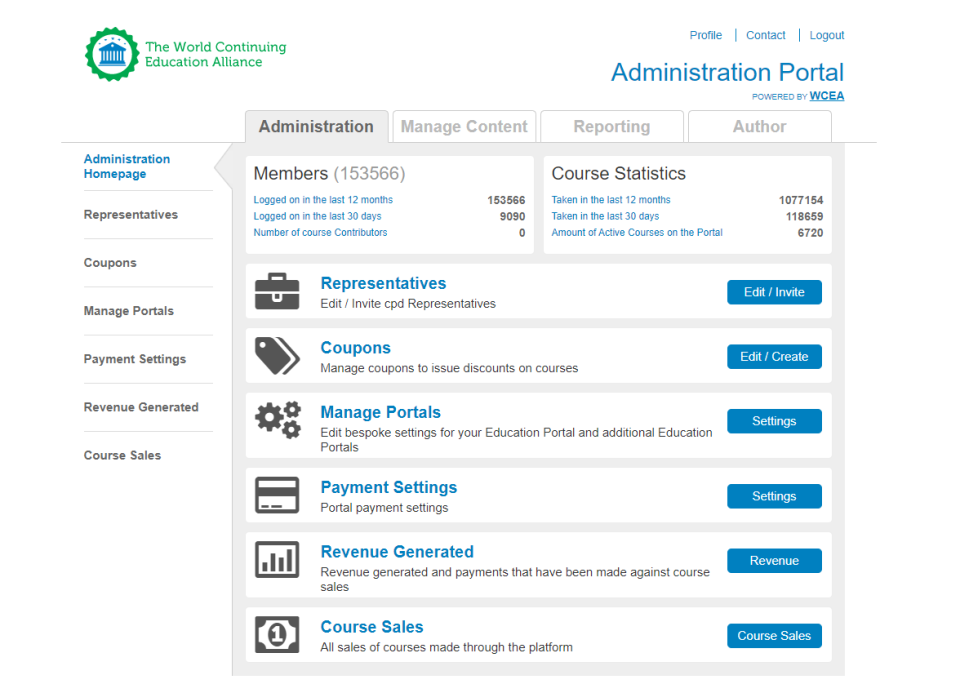Click 'The World Continuing Education Alliance' text
The width and height of the screenshot is (960, 693).
216,54
